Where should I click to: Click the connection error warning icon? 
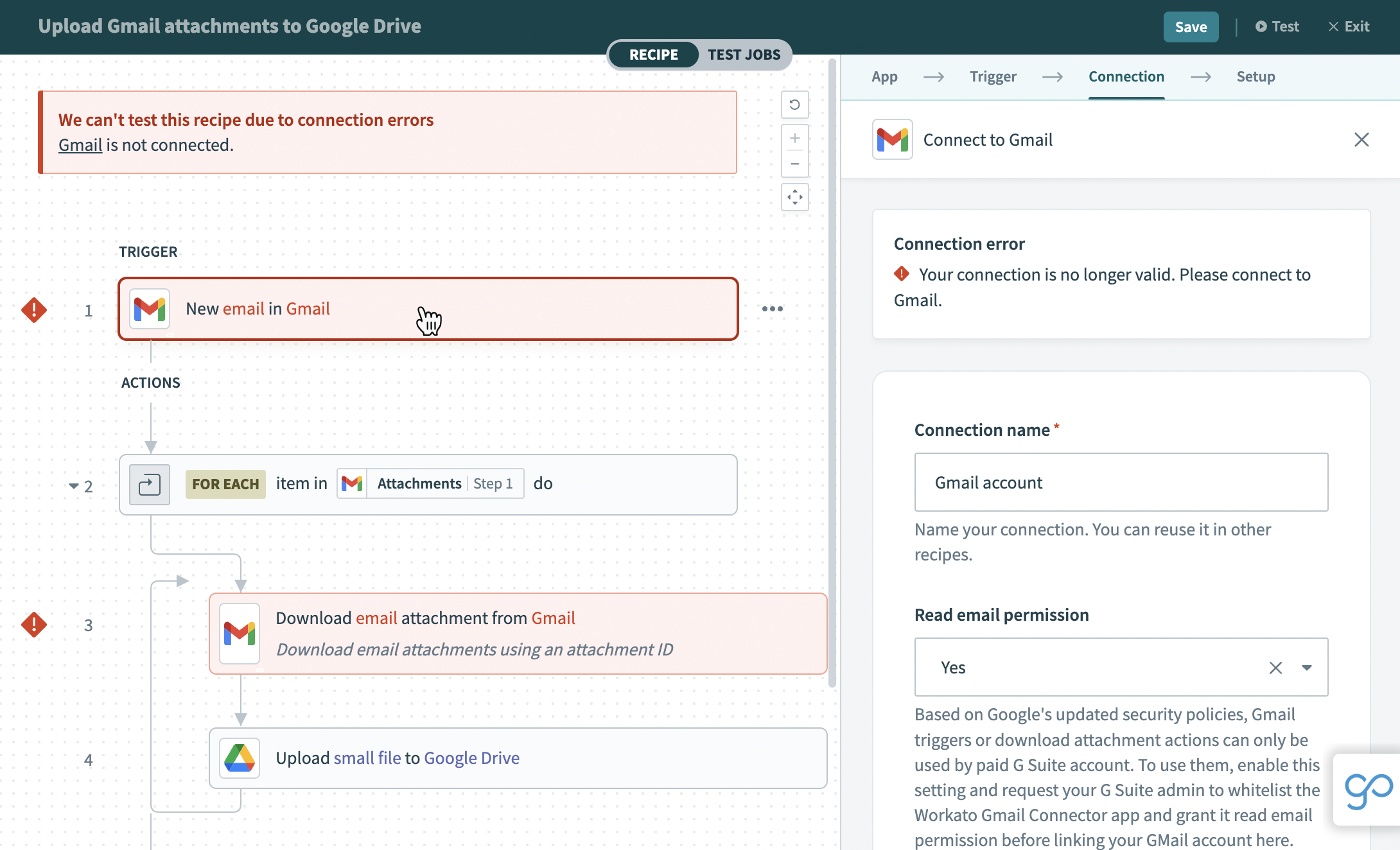(902, 274)
